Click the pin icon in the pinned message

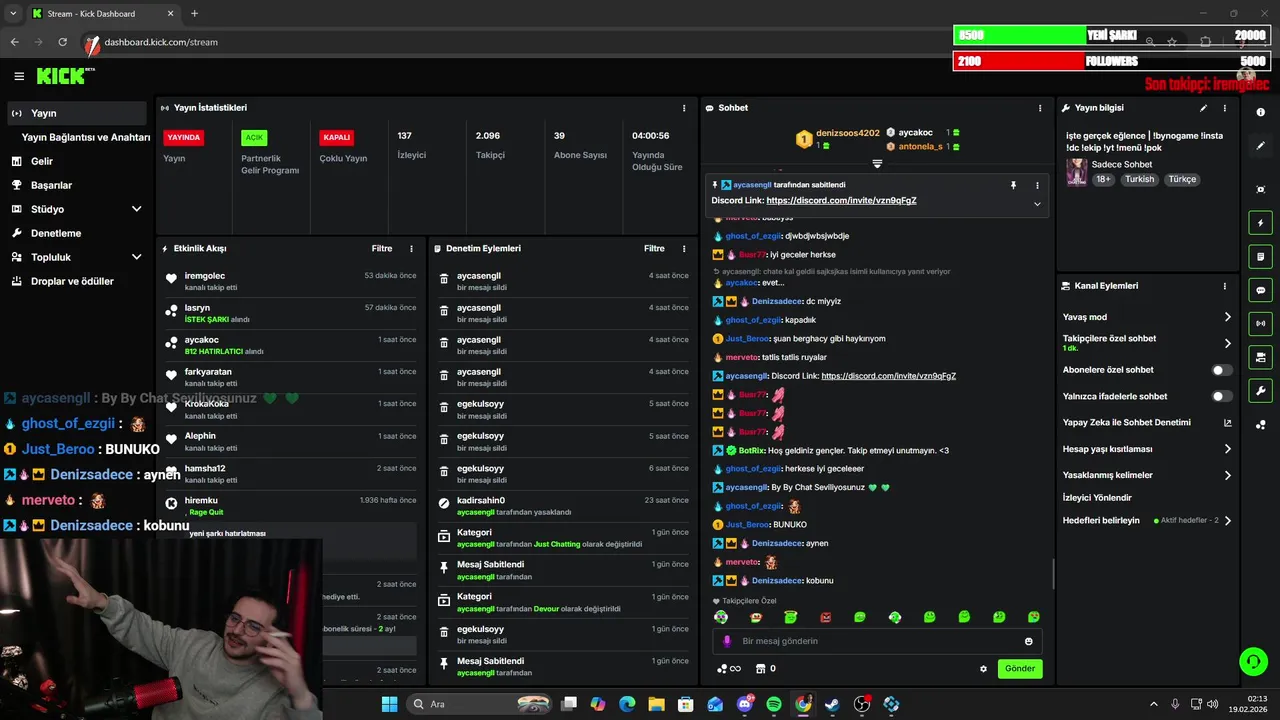pyautogui.click(x=1013, y=185)
